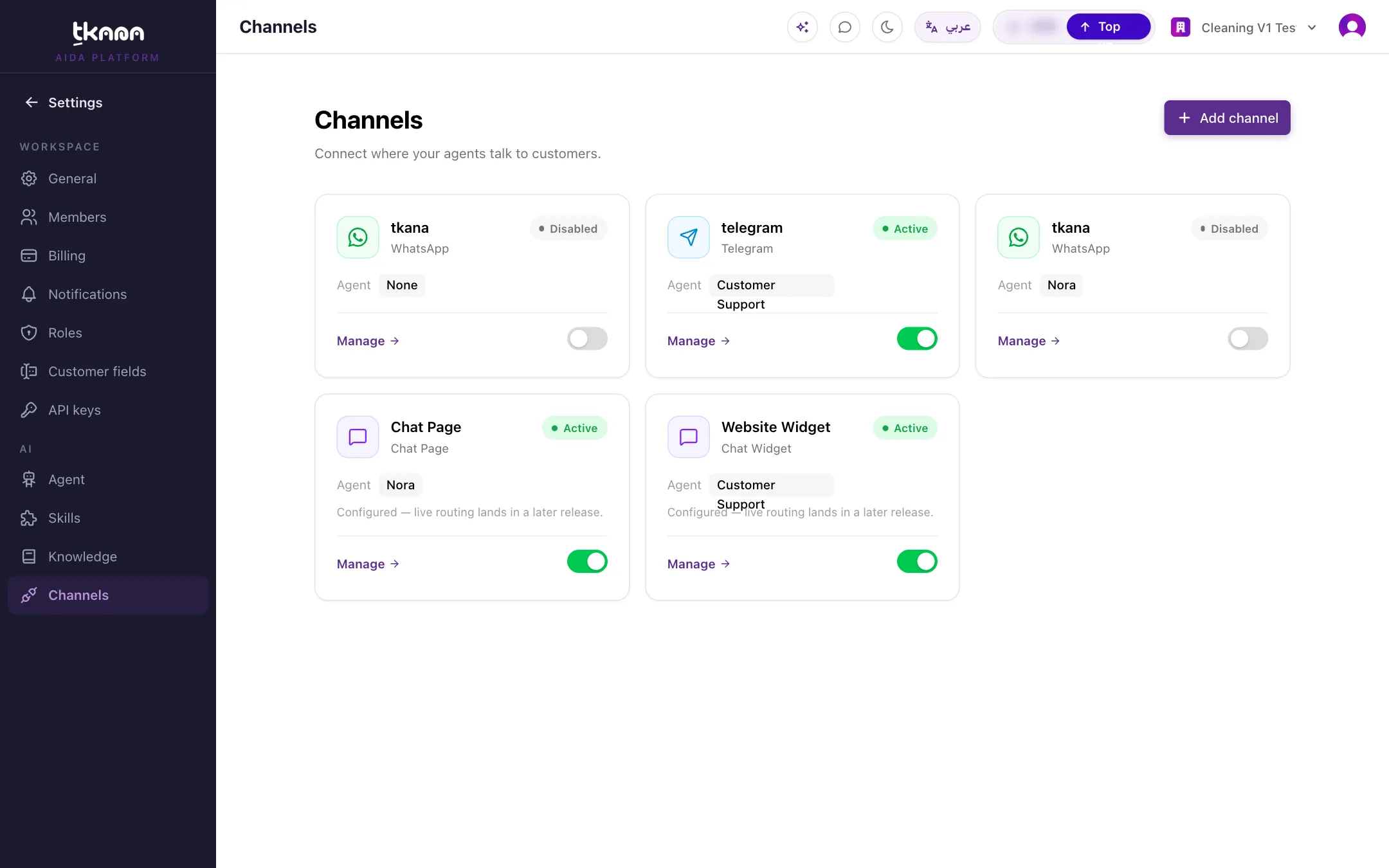Click the AI sparkle icon in top bar
Image resolution: width=1389 pixels, height=868 pixels.
(x=802, y=27)
